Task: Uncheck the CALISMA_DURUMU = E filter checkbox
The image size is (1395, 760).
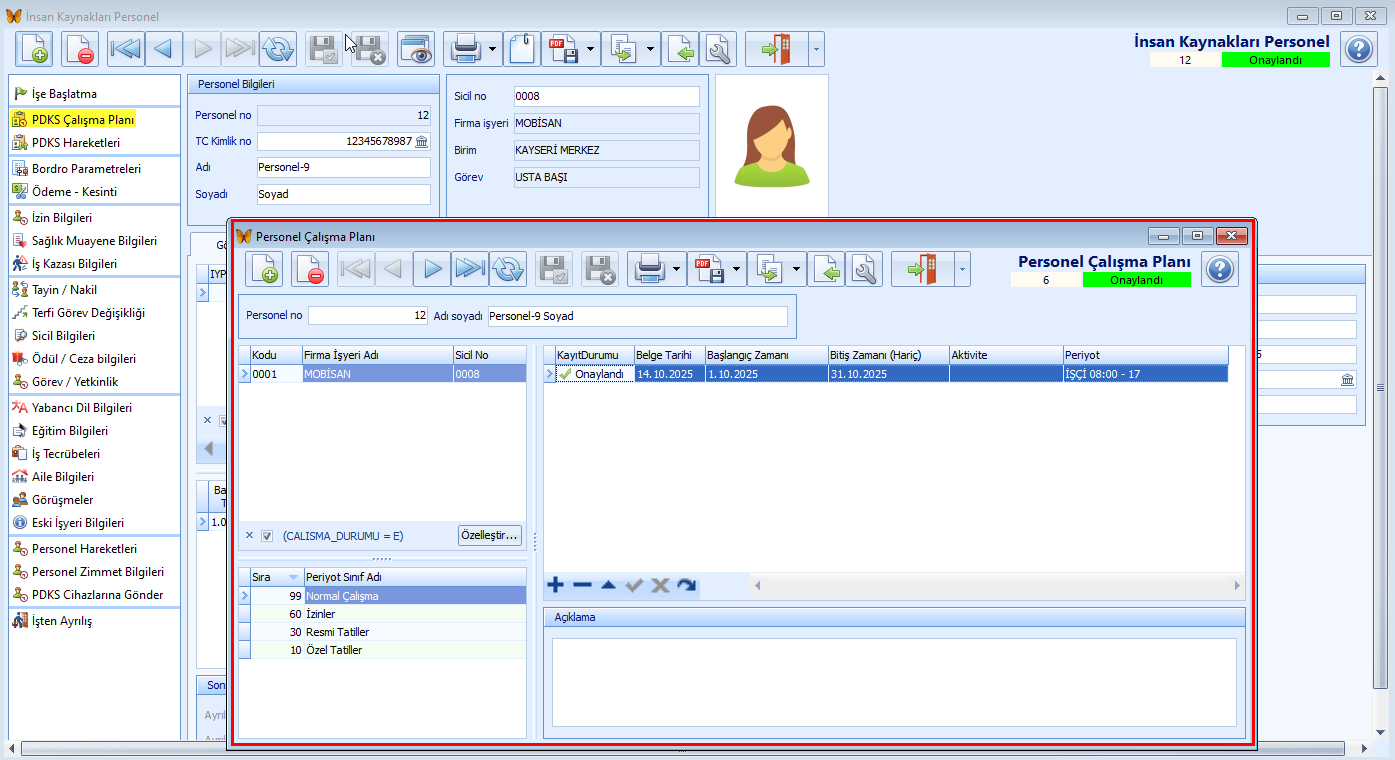Action: [267, 536]
